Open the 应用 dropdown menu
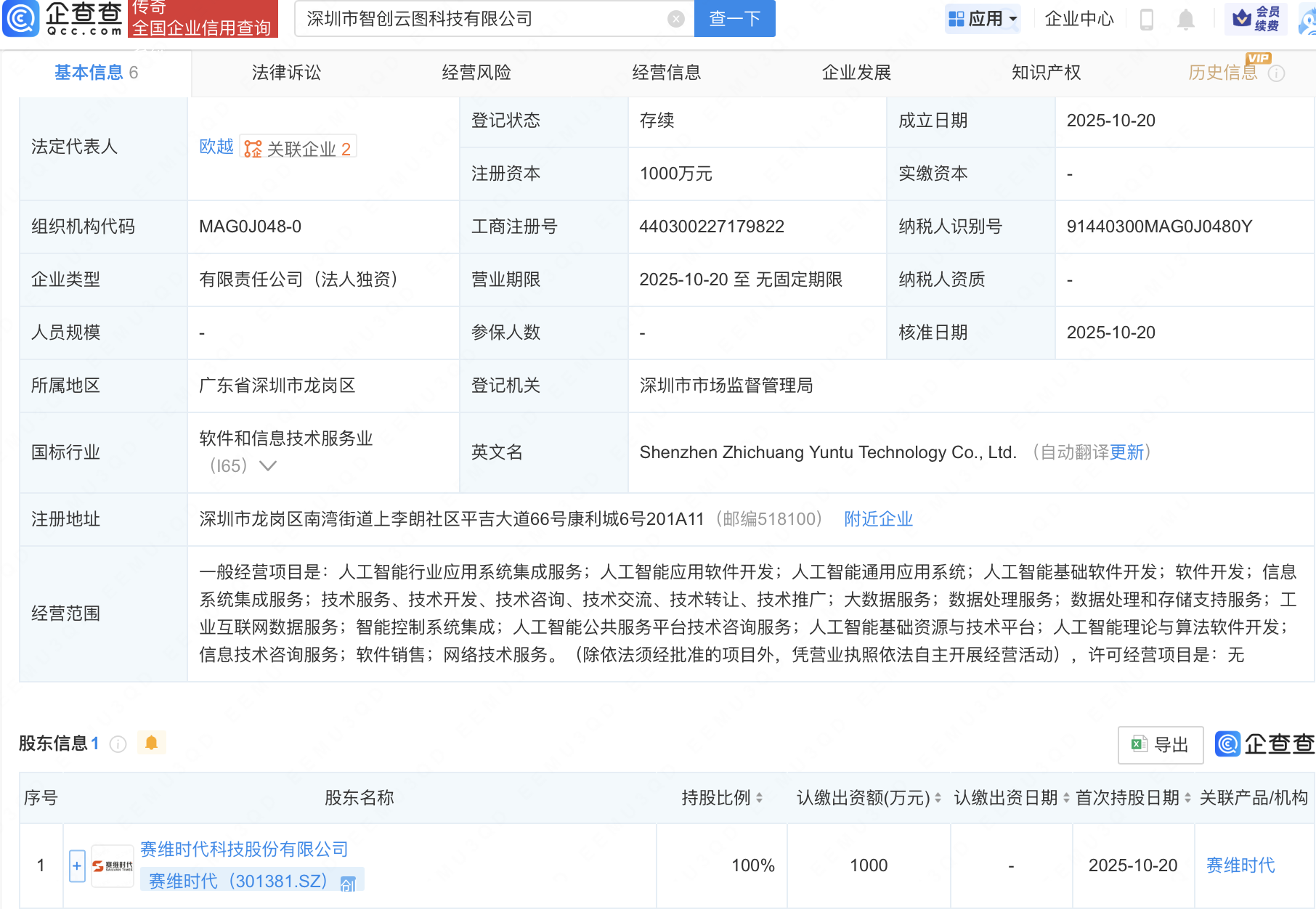The height and width of the screenshot is (909, 1316). tap(983, 19)
